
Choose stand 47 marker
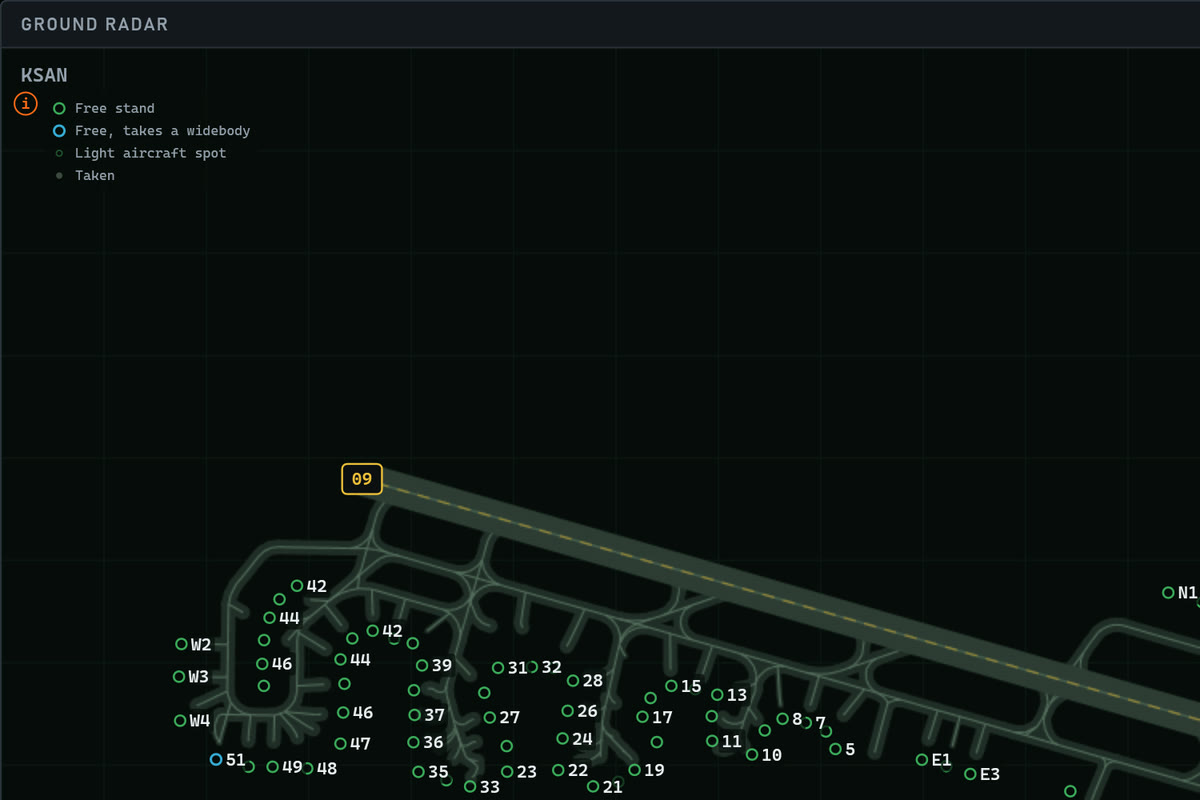(x=341, y=744)
